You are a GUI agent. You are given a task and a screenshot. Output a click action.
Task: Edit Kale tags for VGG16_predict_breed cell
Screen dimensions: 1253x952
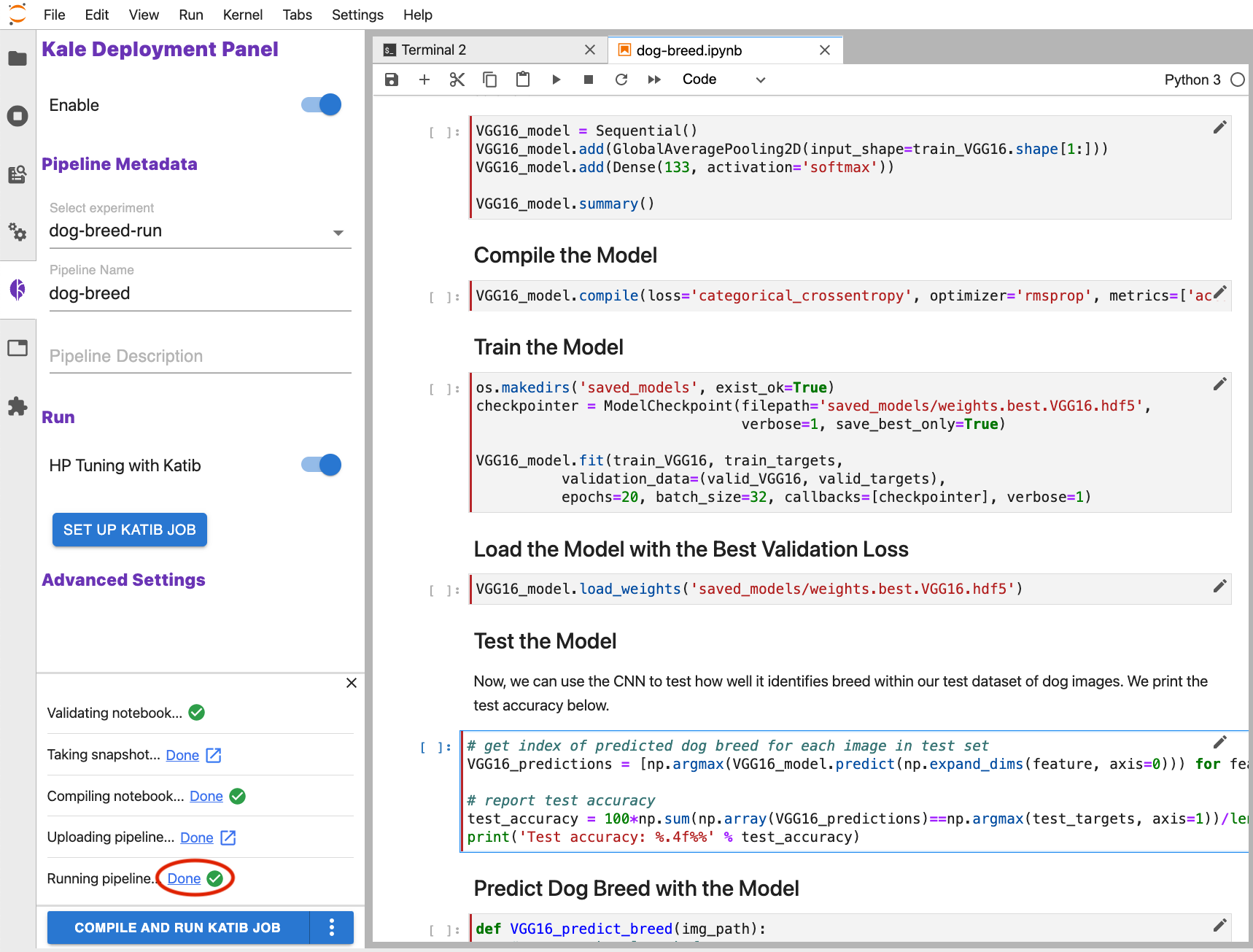(1219, 926)
